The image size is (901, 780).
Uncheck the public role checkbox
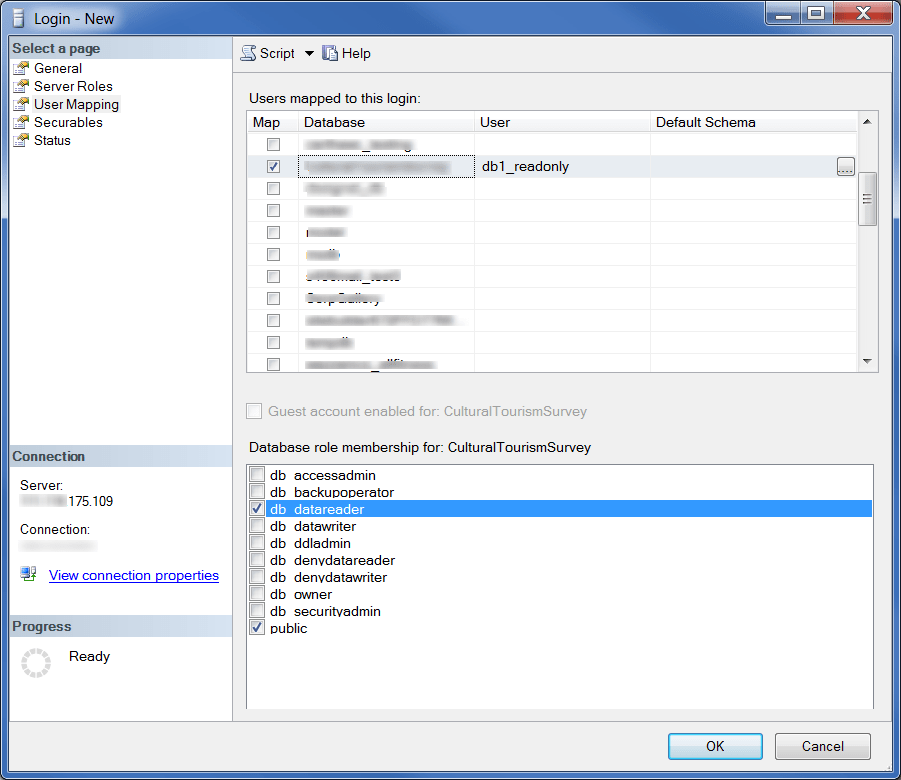pos(257,628)
